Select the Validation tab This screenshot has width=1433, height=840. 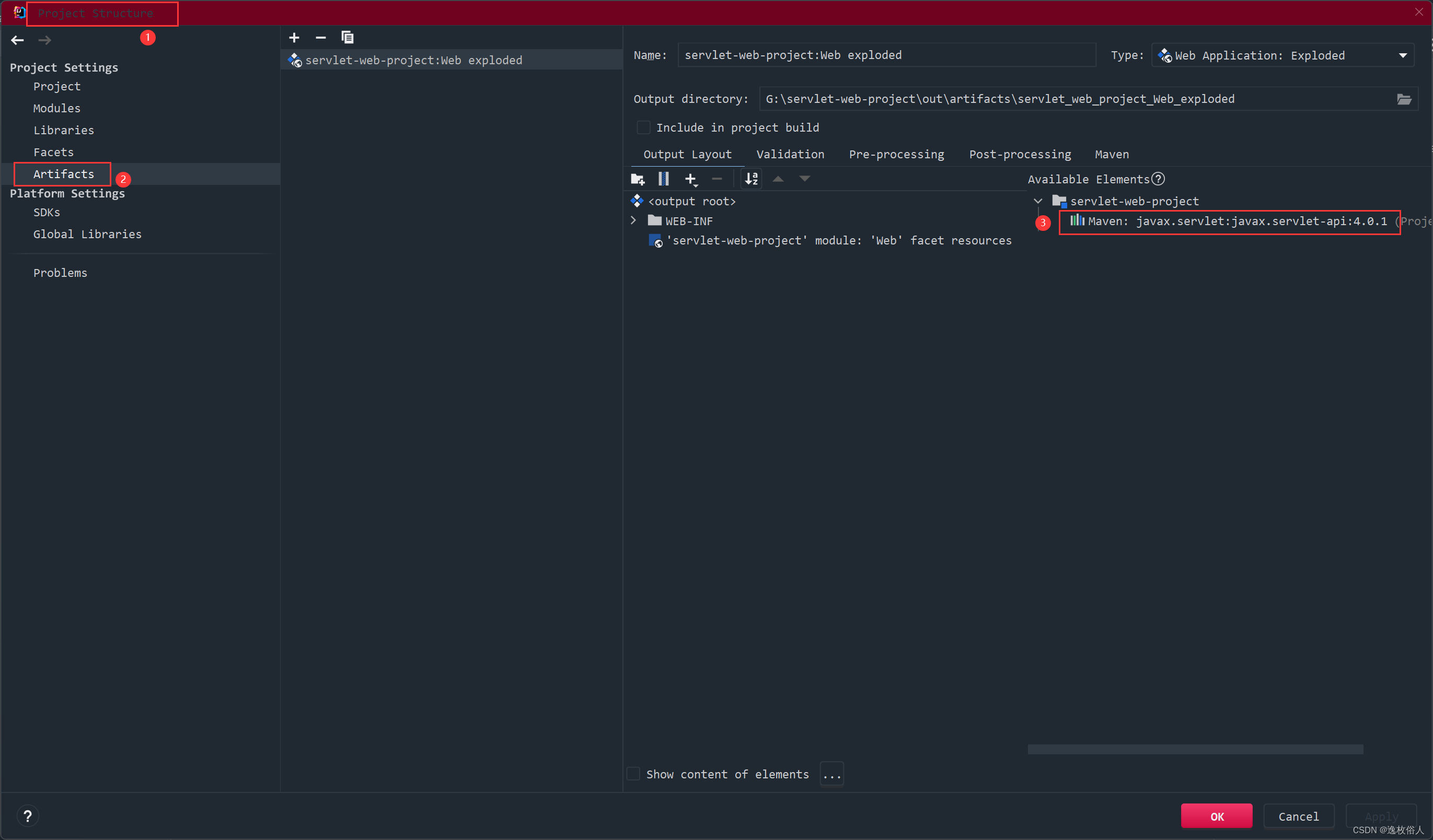pyautogui.click(x=791, y=154)
